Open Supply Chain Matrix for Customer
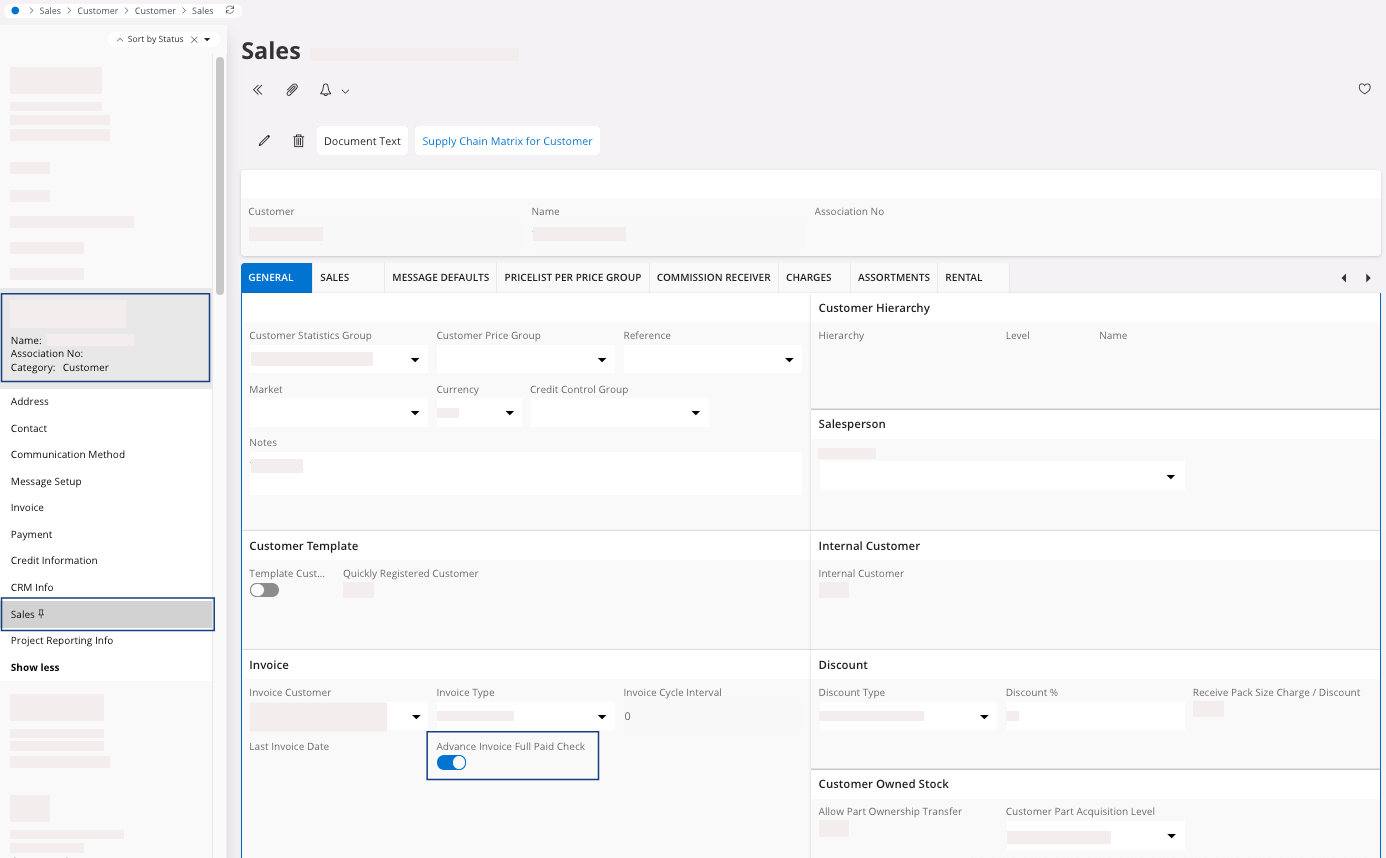Viewport: 1386px width, 858px height. coord(507,141)
